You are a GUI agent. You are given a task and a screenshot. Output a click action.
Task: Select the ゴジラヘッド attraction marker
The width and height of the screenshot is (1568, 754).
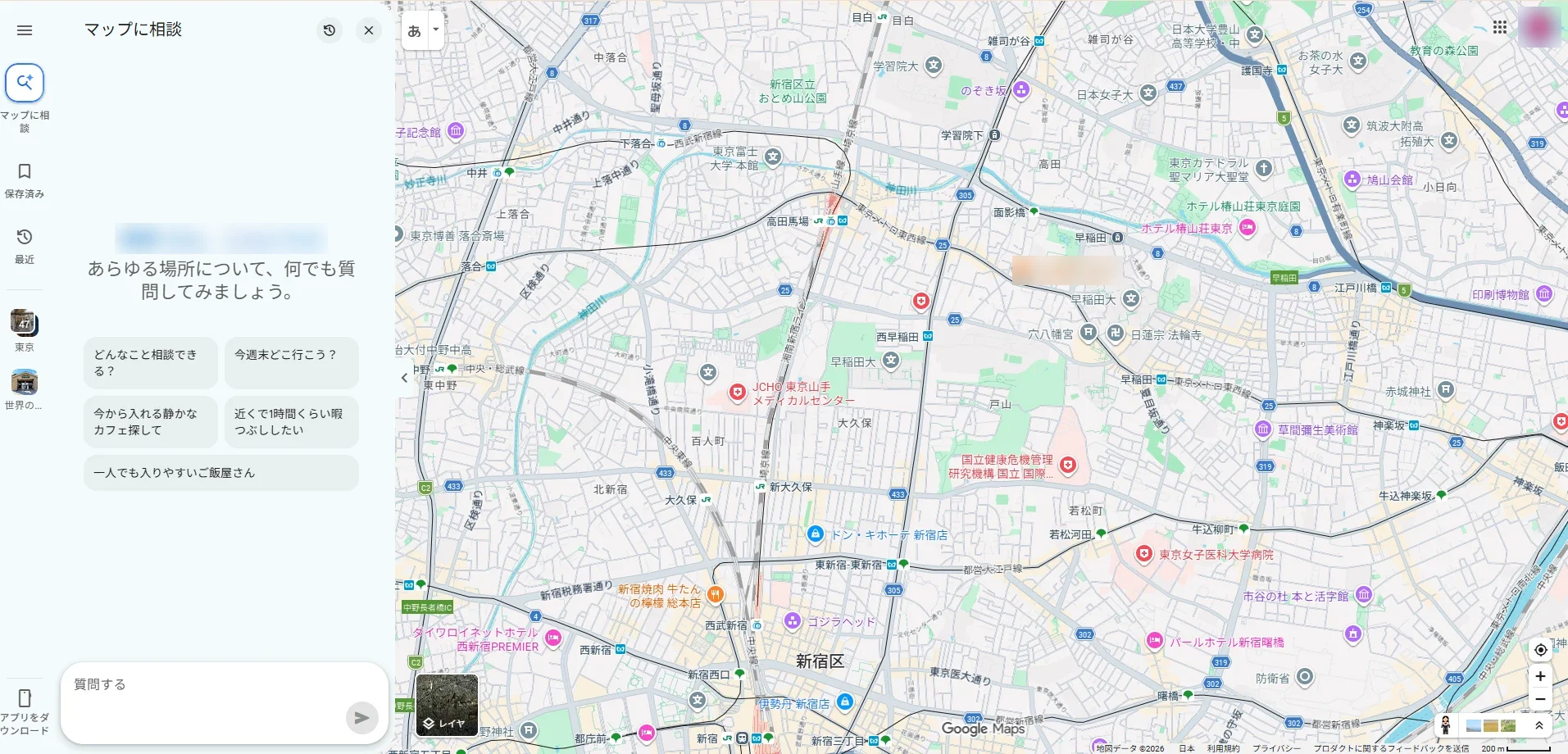tap(793, 621)
